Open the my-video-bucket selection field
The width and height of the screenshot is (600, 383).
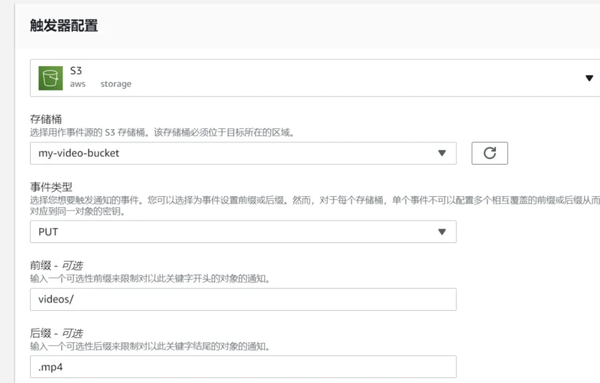coord(243,153)
